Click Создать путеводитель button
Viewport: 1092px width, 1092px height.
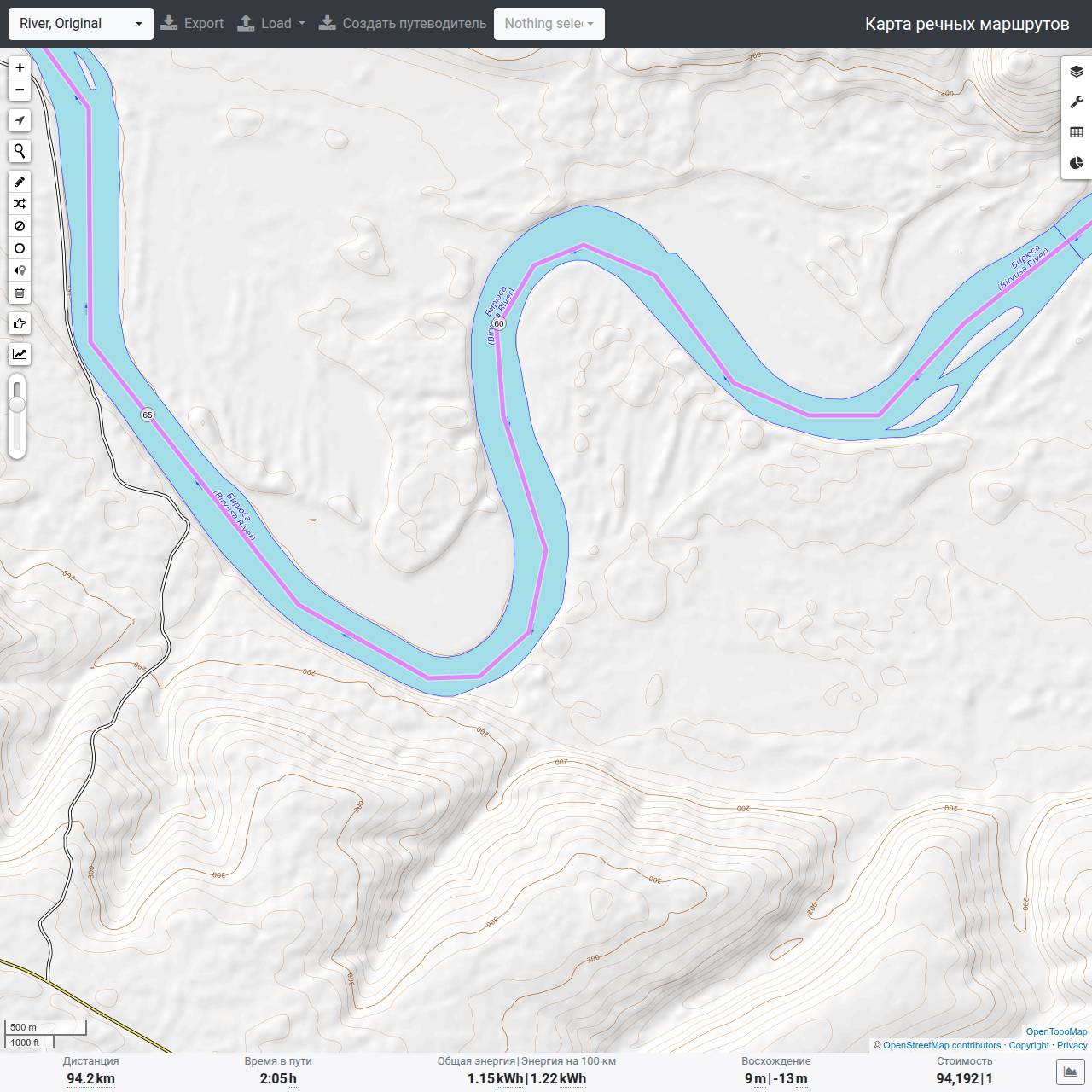[403, 24]
